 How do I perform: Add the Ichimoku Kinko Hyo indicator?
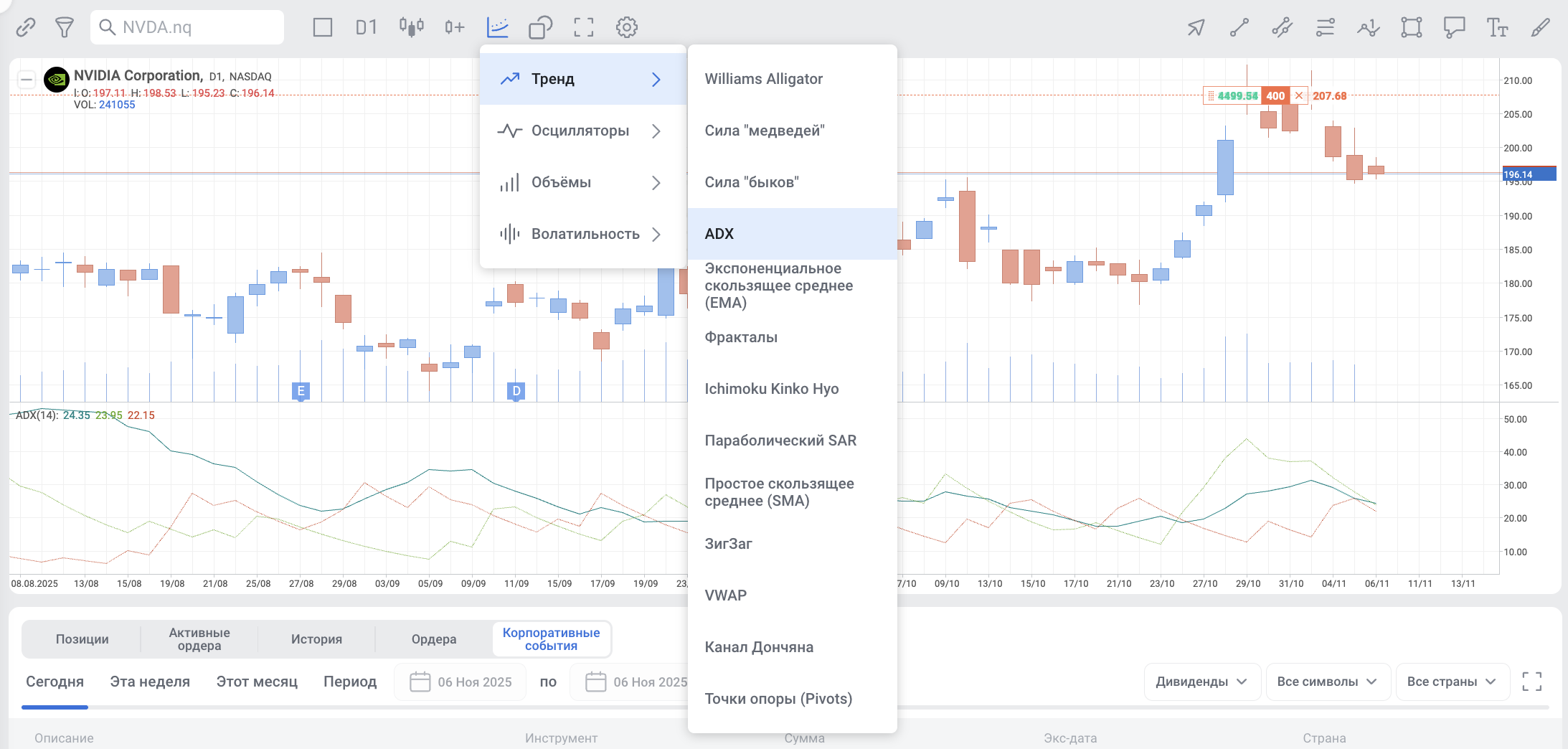pos(793,389)
